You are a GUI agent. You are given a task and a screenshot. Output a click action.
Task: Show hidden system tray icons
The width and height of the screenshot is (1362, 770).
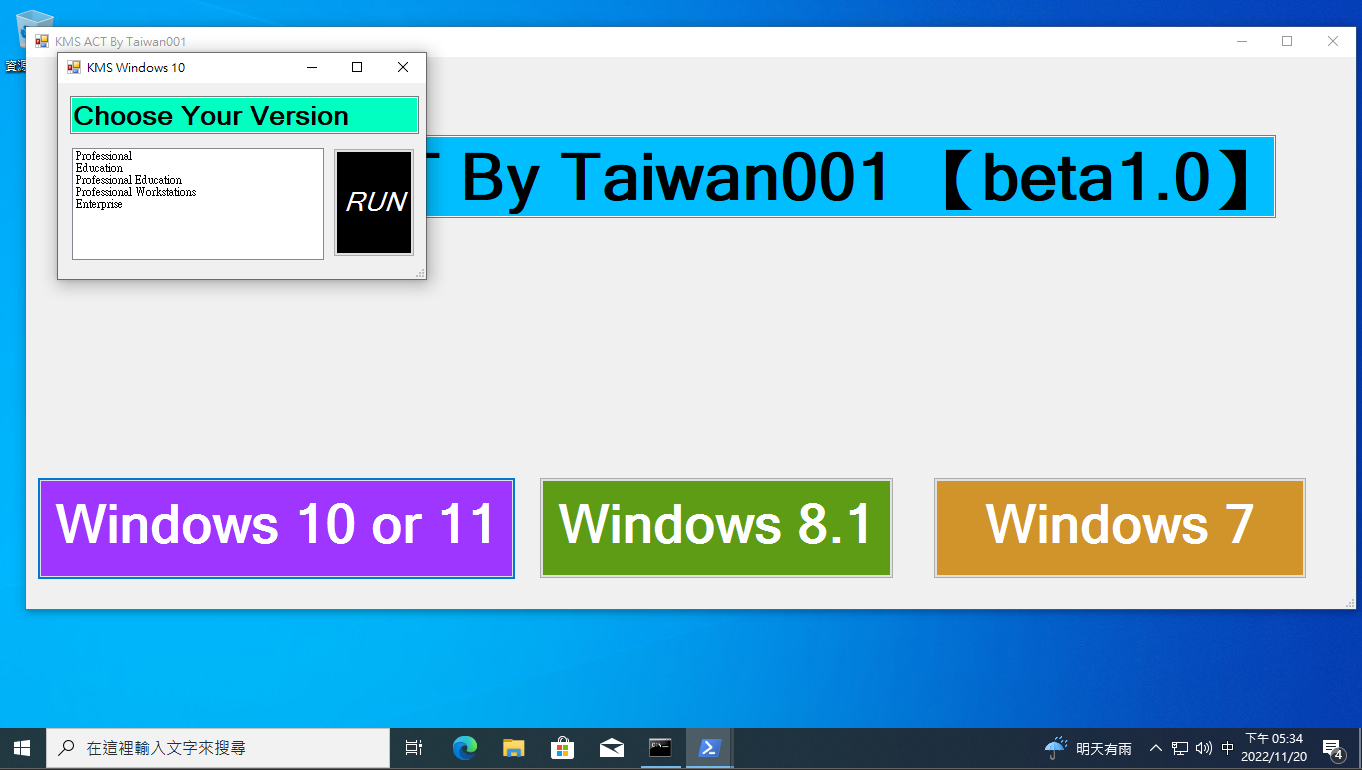[1156, 748]
